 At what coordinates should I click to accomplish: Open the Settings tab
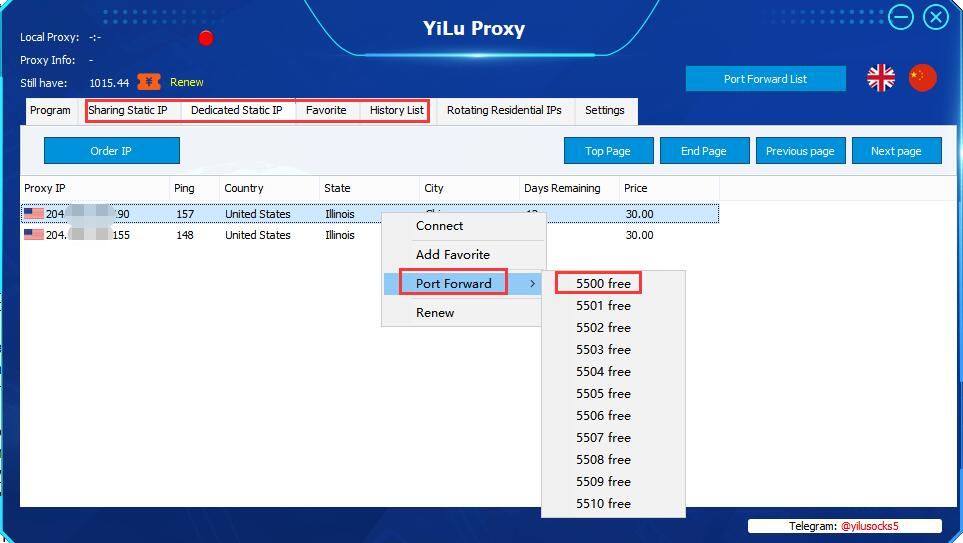[604, 111]
